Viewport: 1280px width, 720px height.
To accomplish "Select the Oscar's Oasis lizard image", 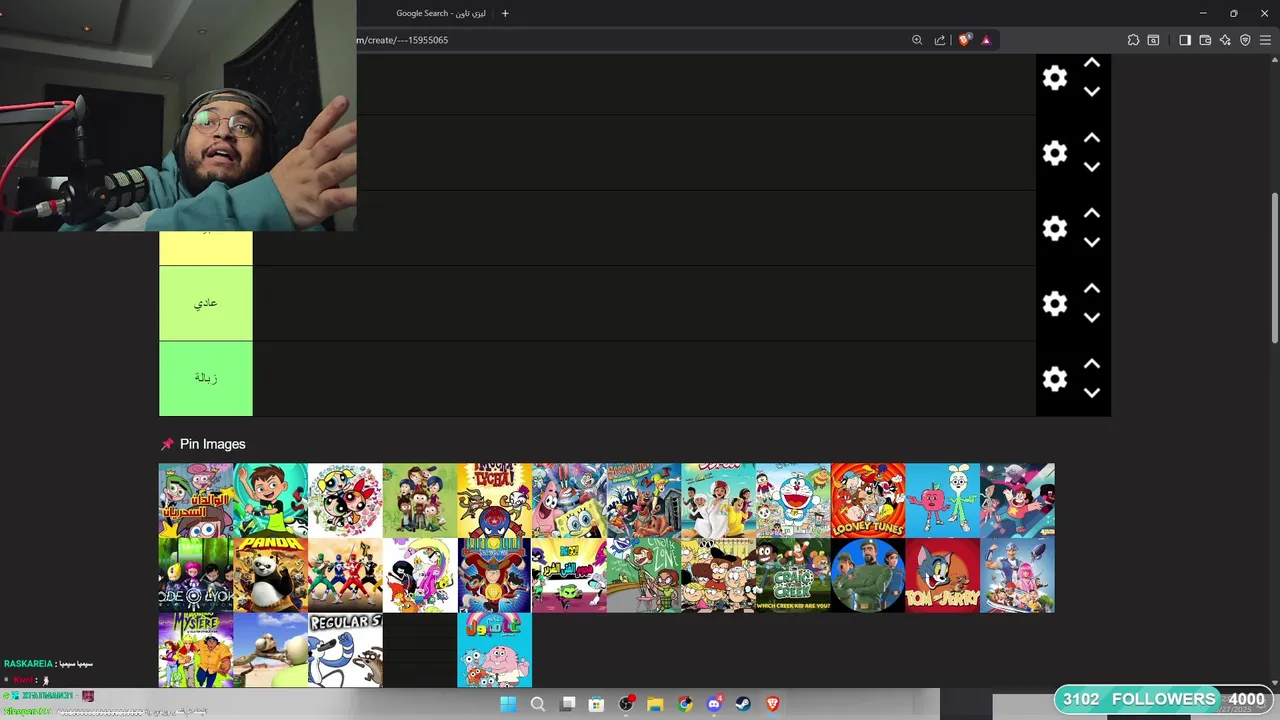I will pos(271,650).
